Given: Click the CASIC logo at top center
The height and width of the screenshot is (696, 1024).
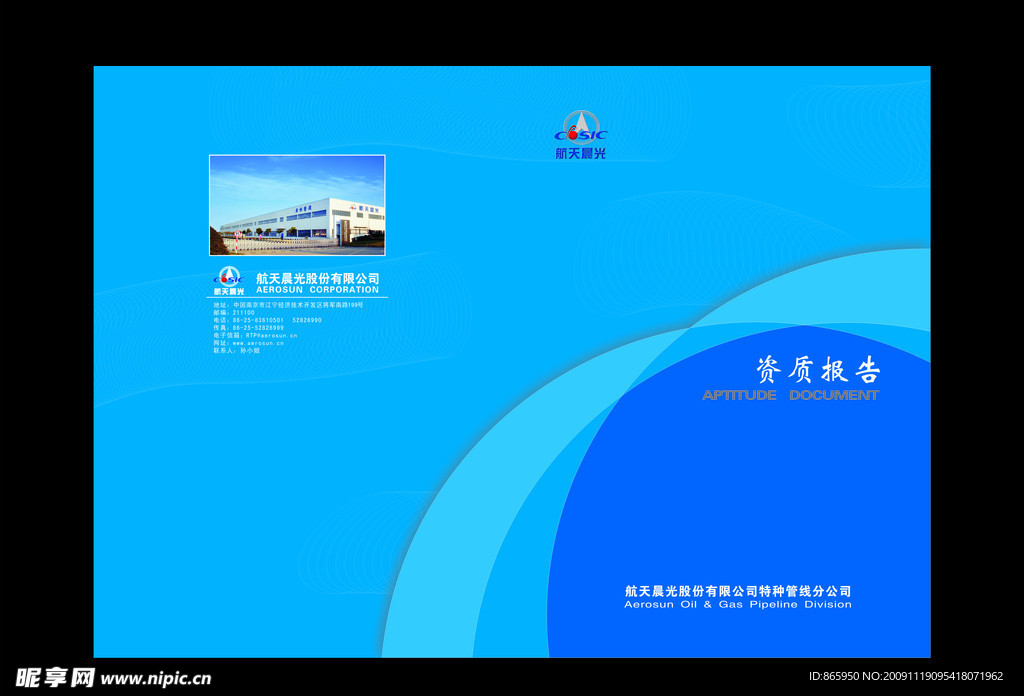Looking at the screenshot, I should coord(581,127).
